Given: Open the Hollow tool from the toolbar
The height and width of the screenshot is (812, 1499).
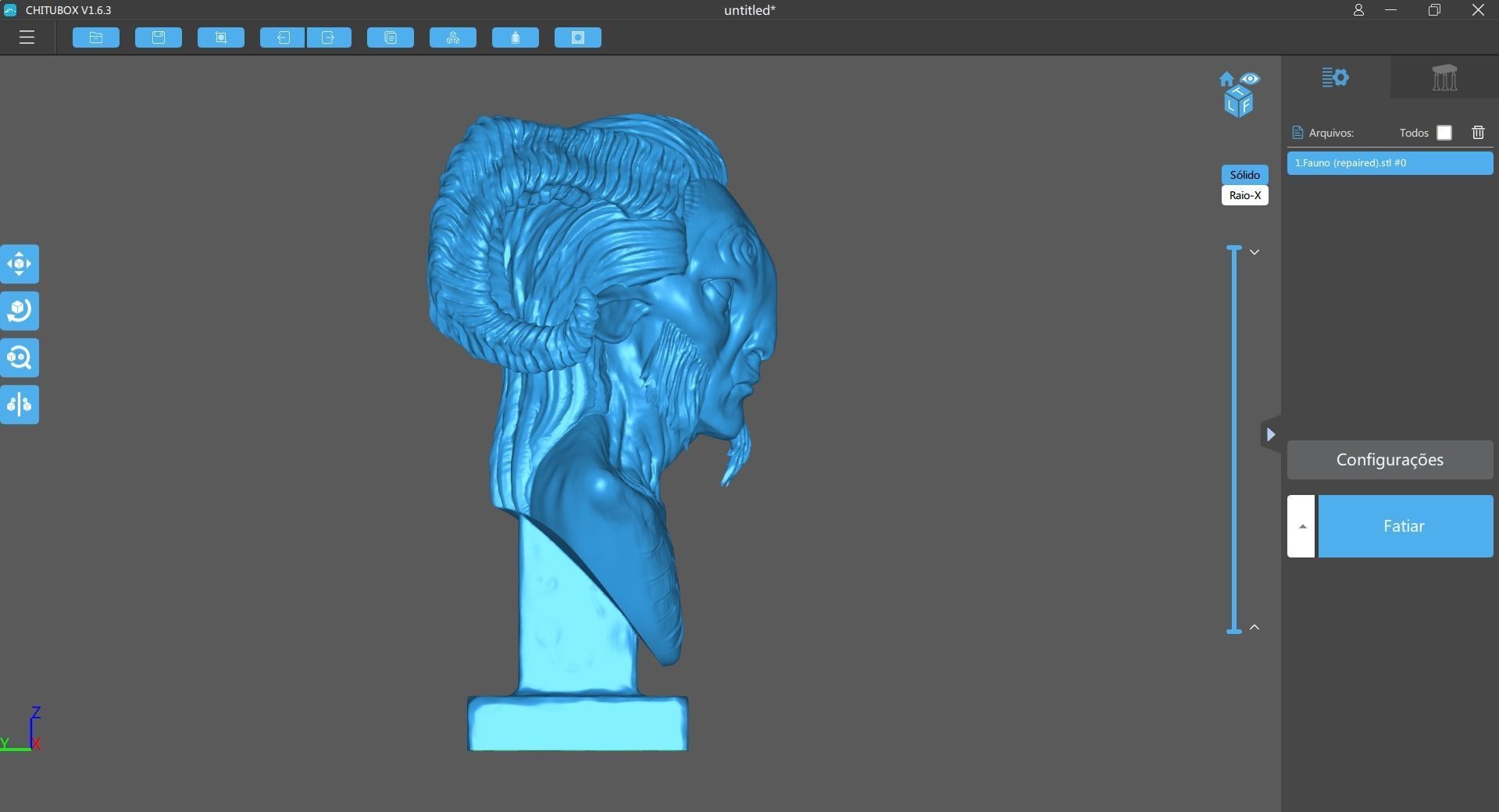Looking at the screenshot, I should point(515,37).
